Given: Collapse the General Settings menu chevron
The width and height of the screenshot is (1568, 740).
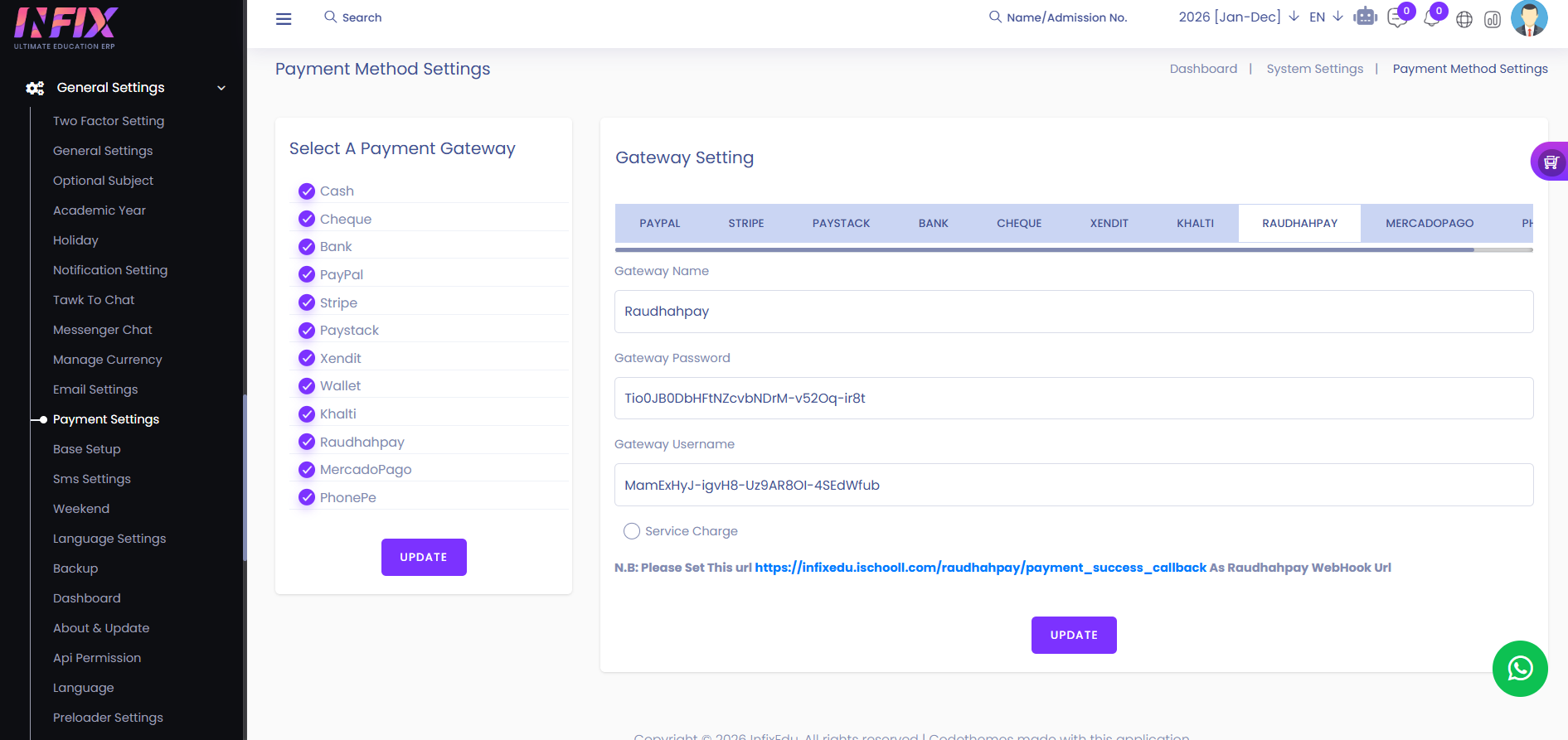Looking at the screenshot, I should 221,88.
